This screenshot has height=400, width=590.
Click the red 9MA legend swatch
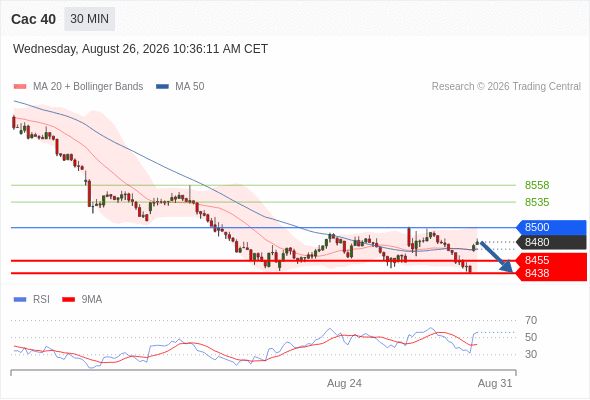(68, 300)
